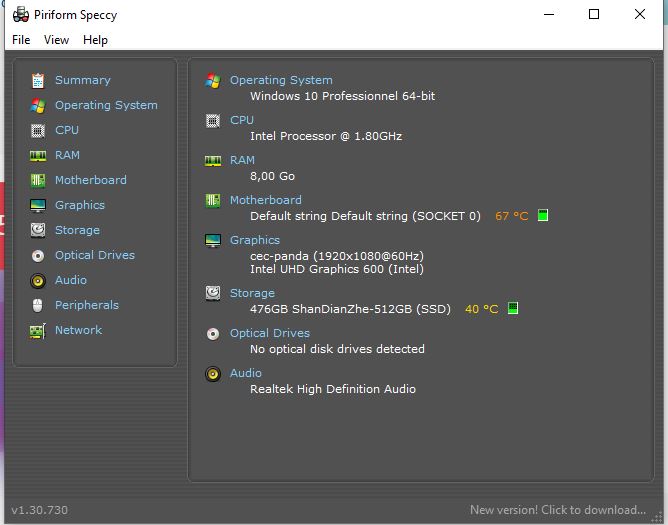Image resolution: width=668 pixels, height=525 pixels.
Task: Open the Network card icon in sidebar
Action: [x=38, y=331]
